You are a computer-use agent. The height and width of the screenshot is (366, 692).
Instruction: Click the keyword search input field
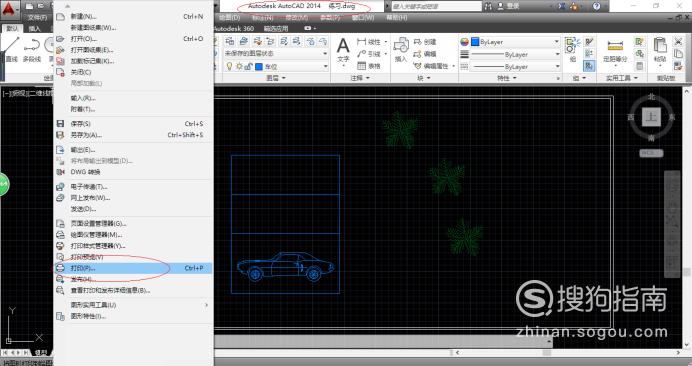click(x=436, y=6)
